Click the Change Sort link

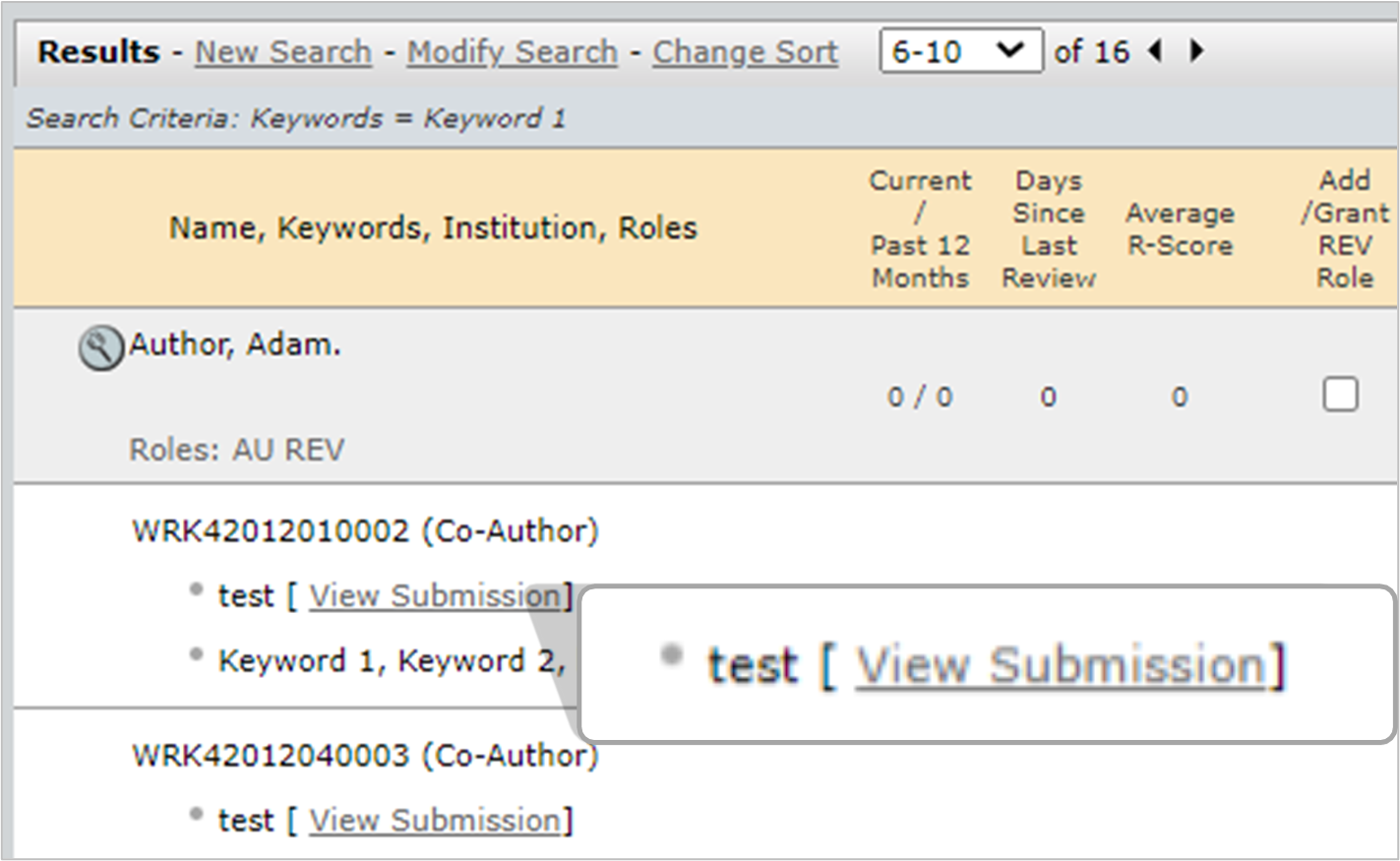click(x=745, y=52)
